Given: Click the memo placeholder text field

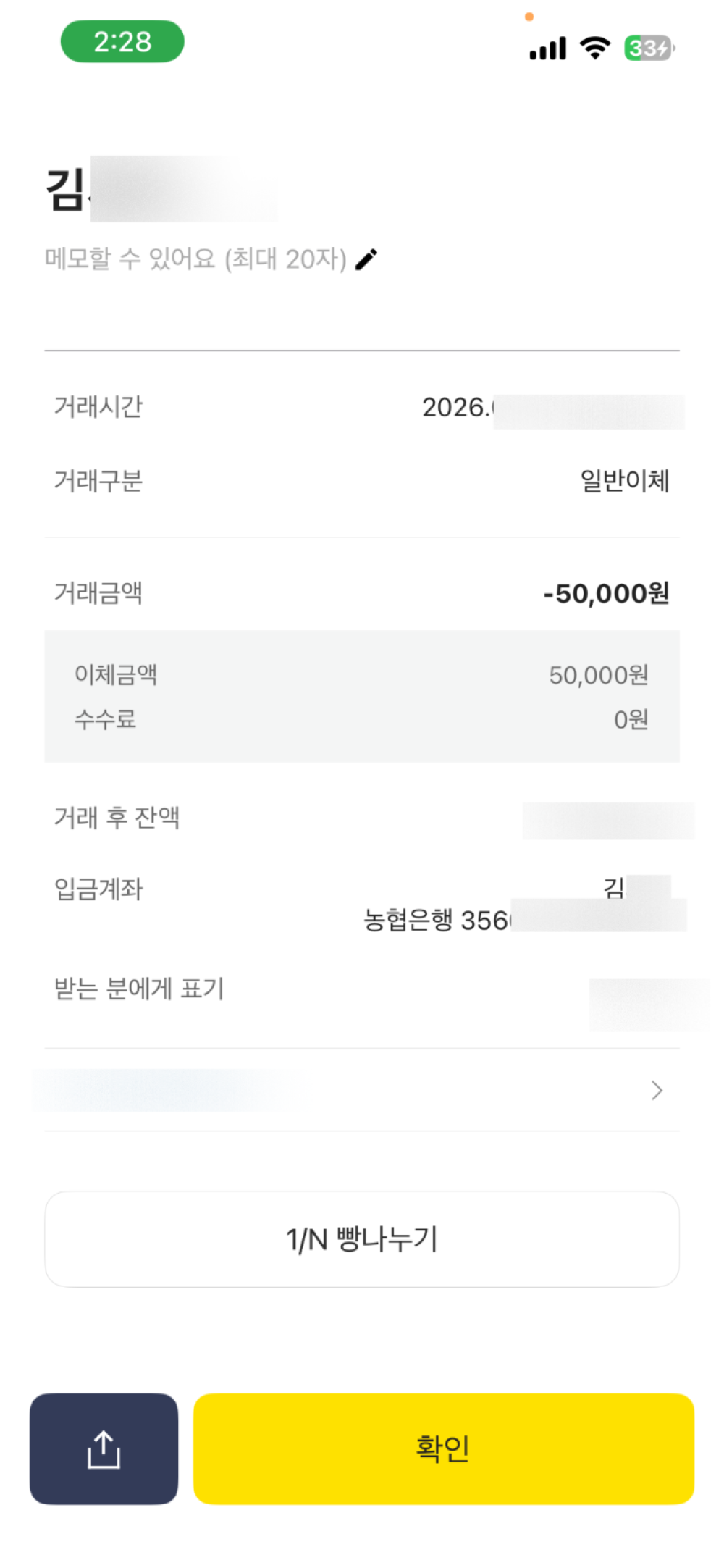Looking at the screenshot, I should [195, 259].
